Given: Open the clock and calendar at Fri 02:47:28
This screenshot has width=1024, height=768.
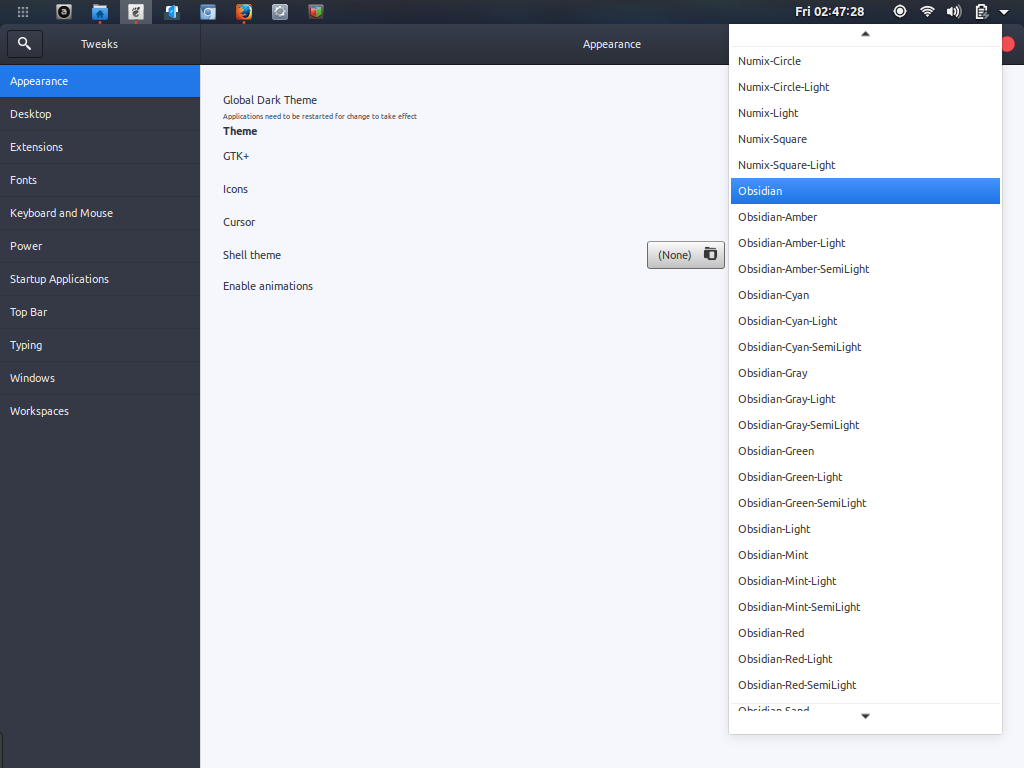Looking at the screenshot, I should 829,12.
